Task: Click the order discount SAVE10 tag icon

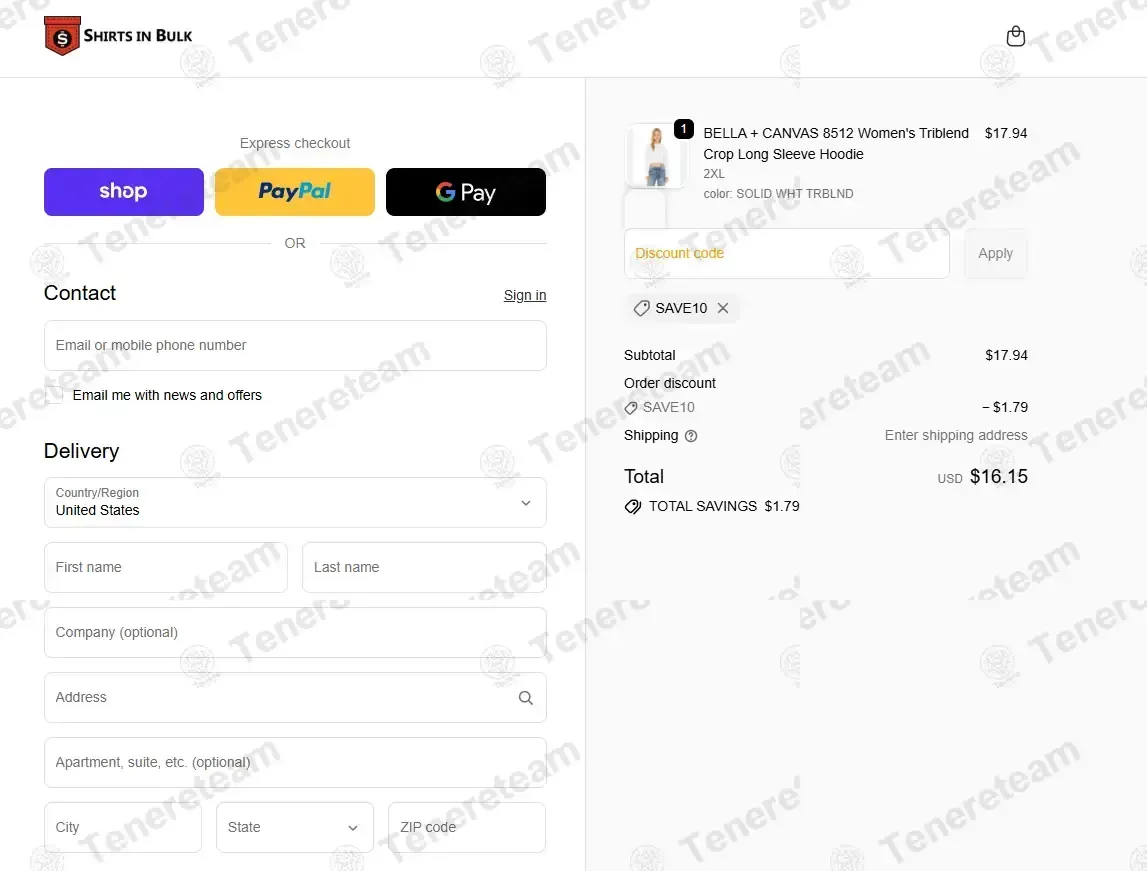Action: tap(631, 407)
